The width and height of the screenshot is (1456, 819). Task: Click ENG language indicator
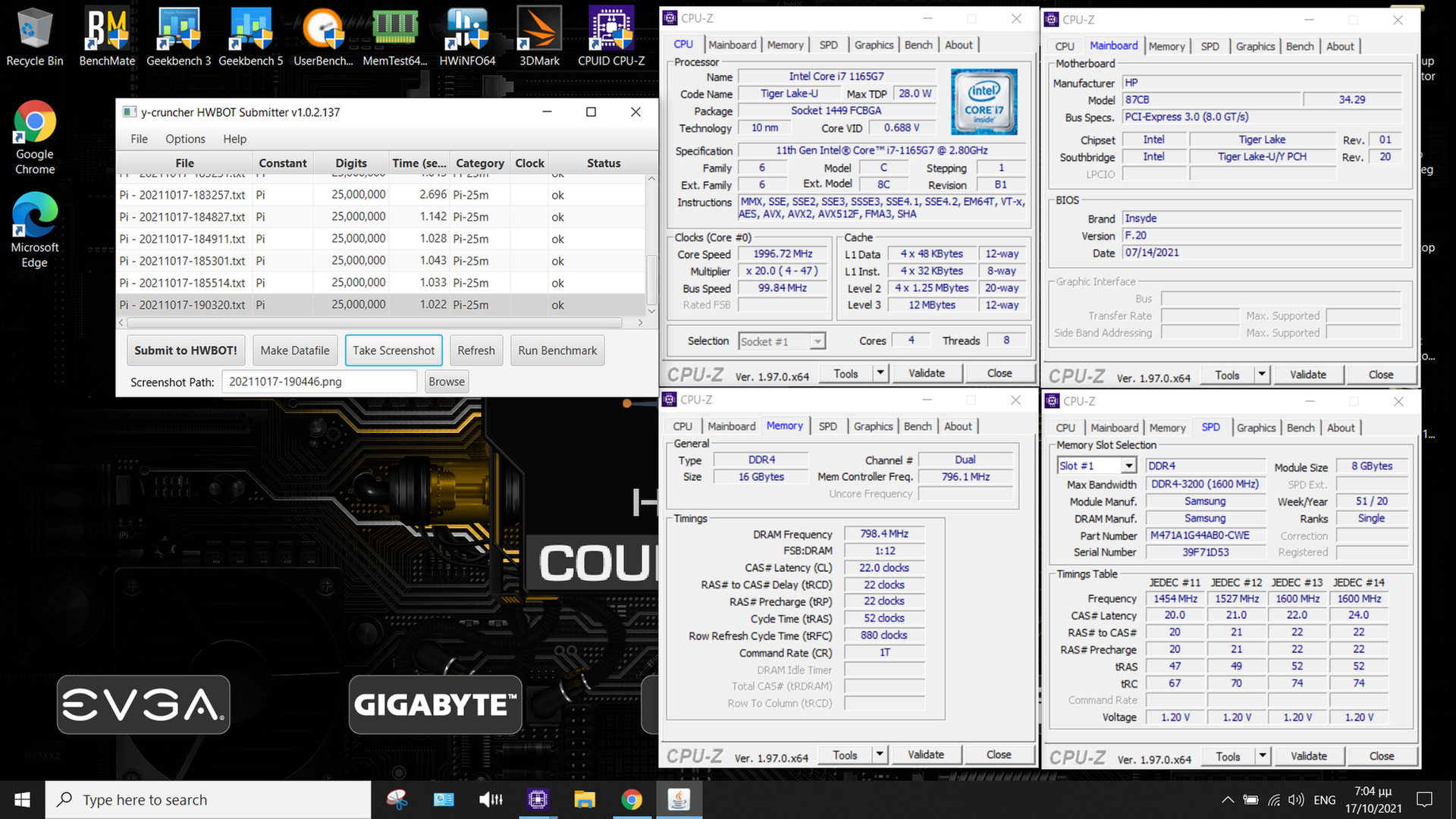coord(1325,800)
